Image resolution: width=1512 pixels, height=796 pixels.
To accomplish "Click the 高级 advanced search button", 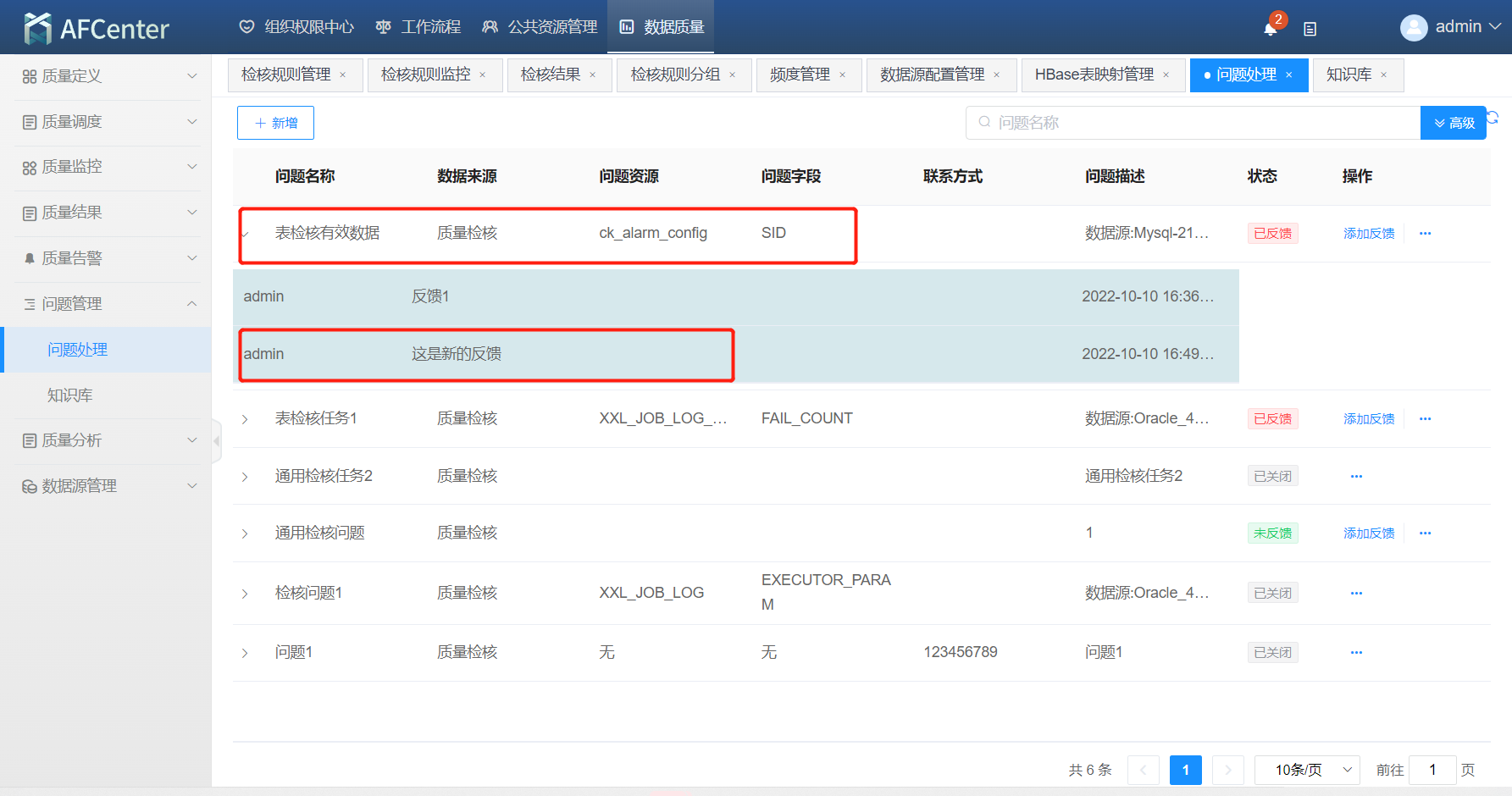I will point(1454,123).
